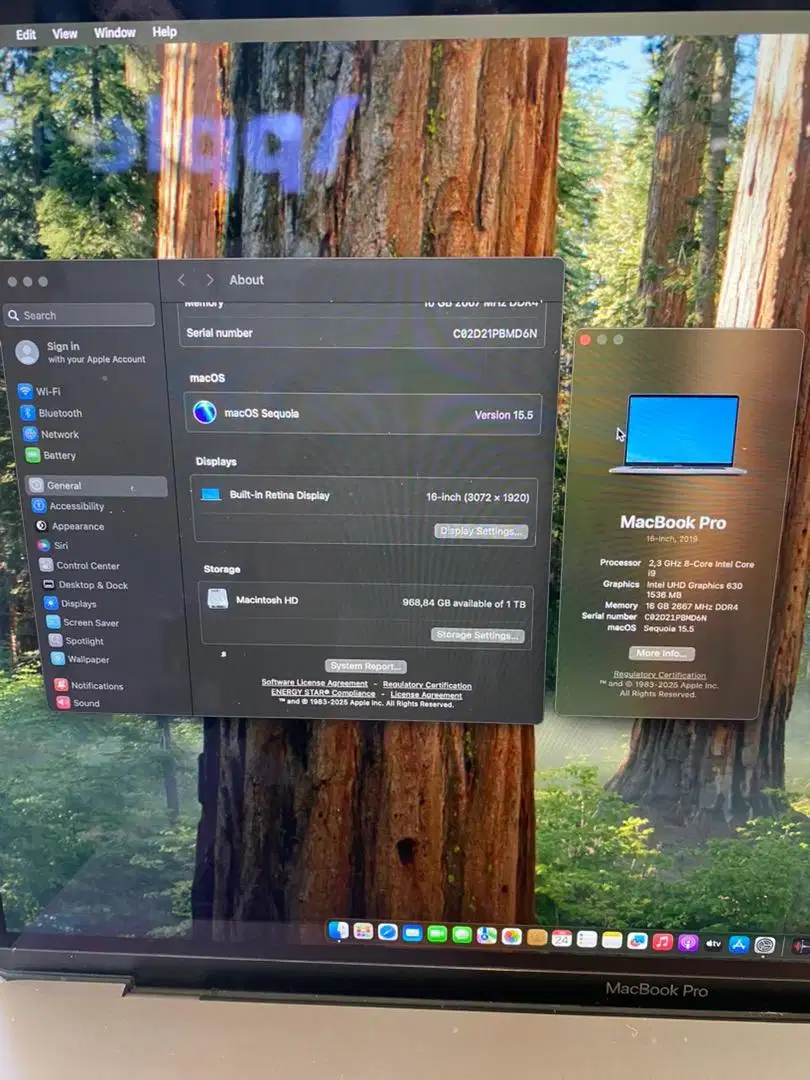The height and width of the screenshot is (1080, 810).
Task: Select Displays in the sidebar
Action: tap(71, 603)
